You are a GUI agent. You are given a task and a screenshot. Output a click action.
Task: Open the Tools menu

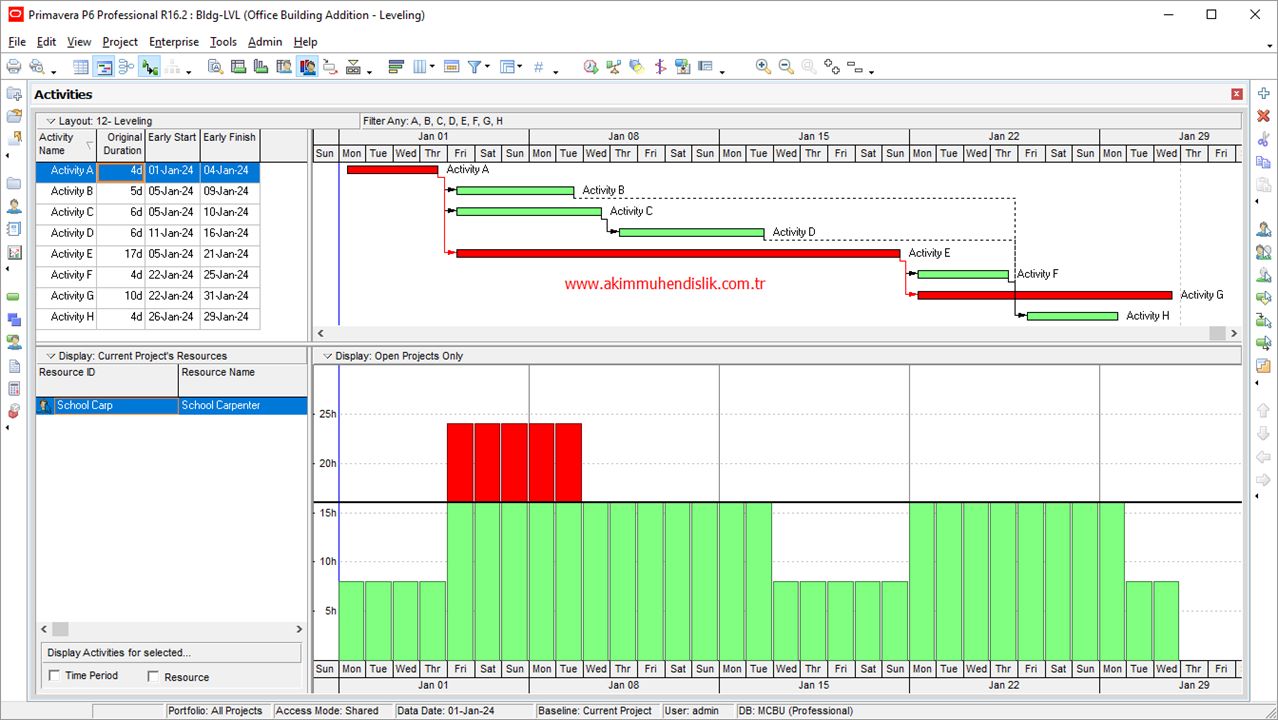coord(223,42)
